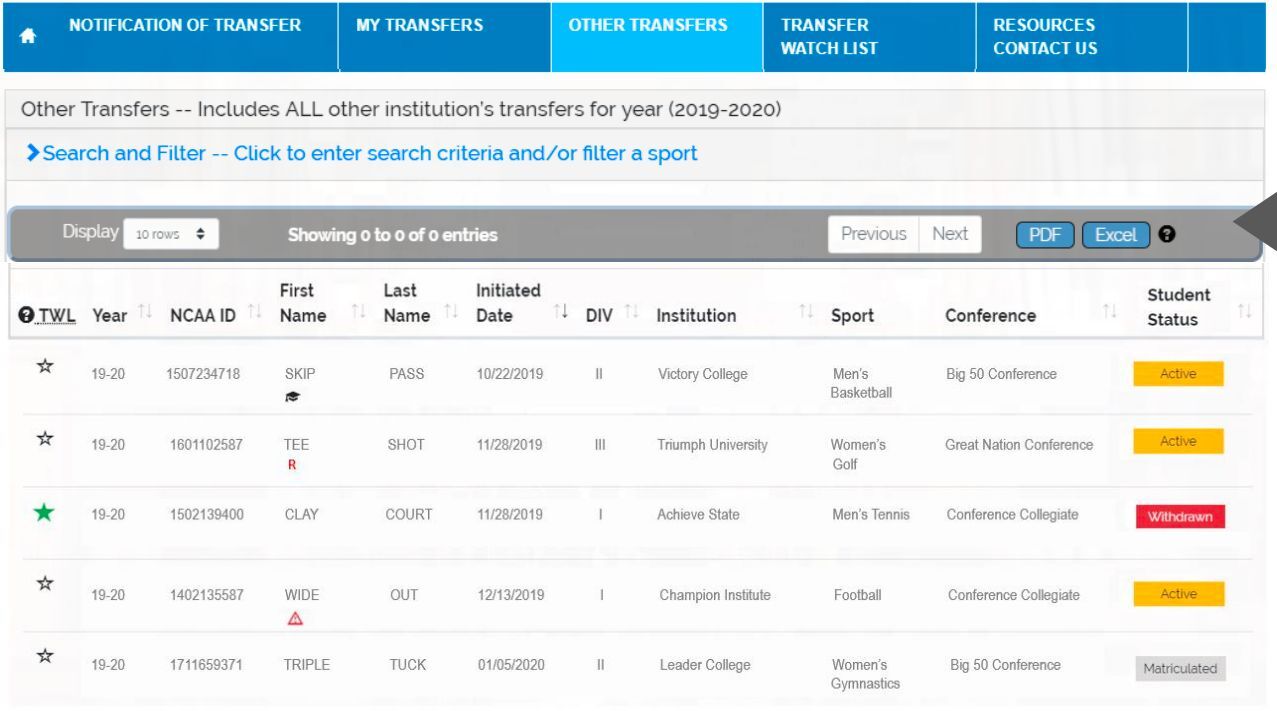
Task: Open Transfer Watch List tab
Action: coord(829,36)
